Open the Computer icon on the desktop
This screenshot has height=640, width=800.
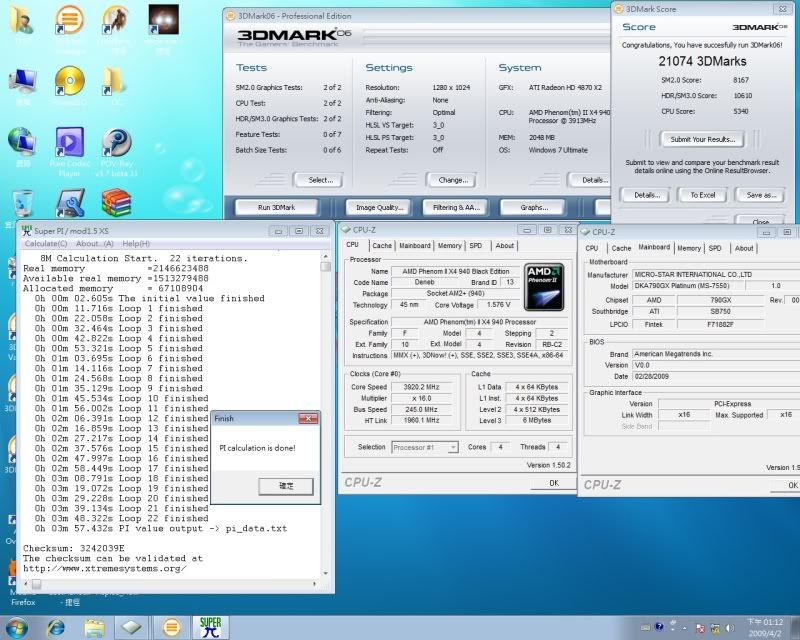[22, 82]
